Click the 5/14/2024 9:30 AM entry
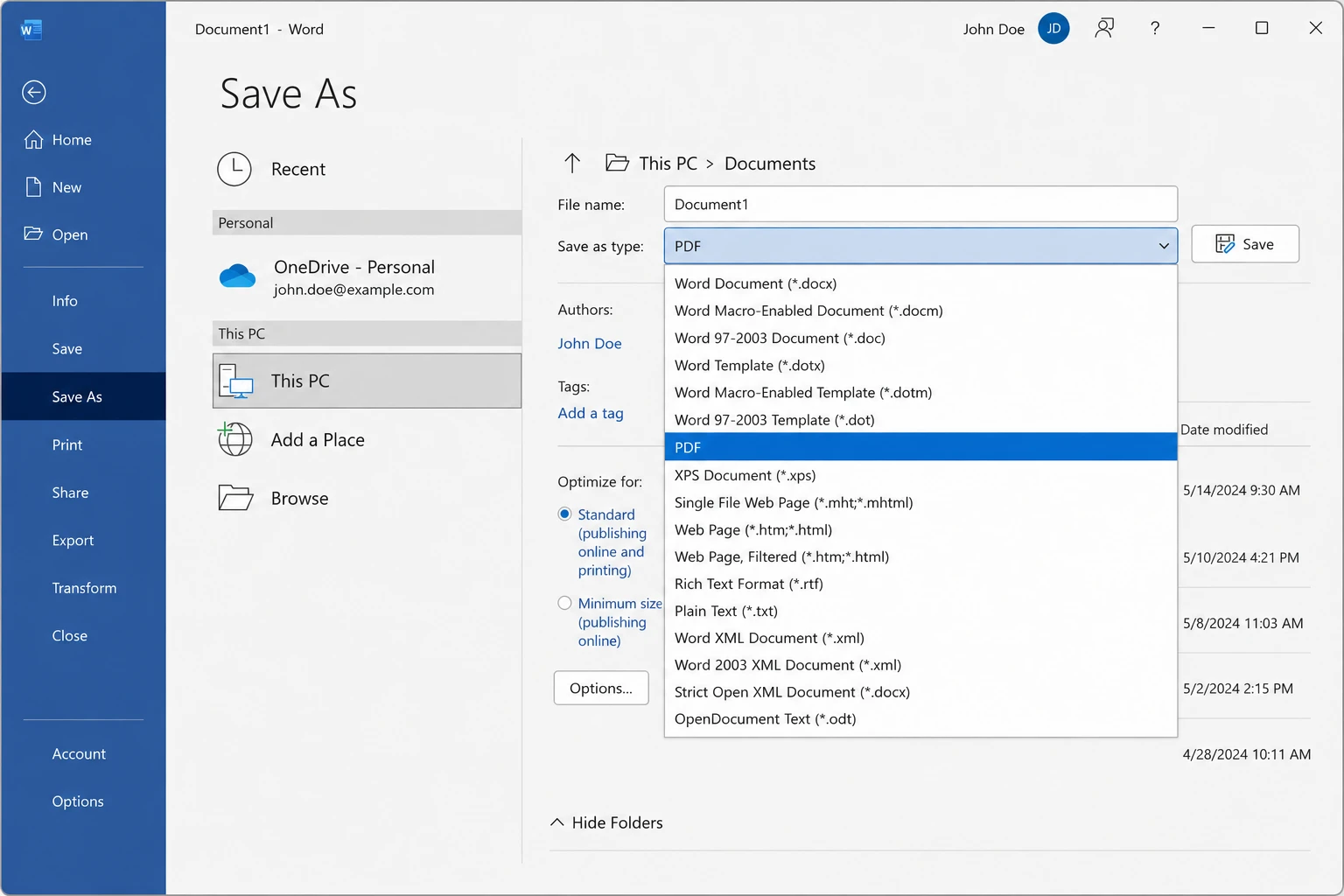The width and height of the screenshot is (1344, 896). click(x=1242, y=490)
